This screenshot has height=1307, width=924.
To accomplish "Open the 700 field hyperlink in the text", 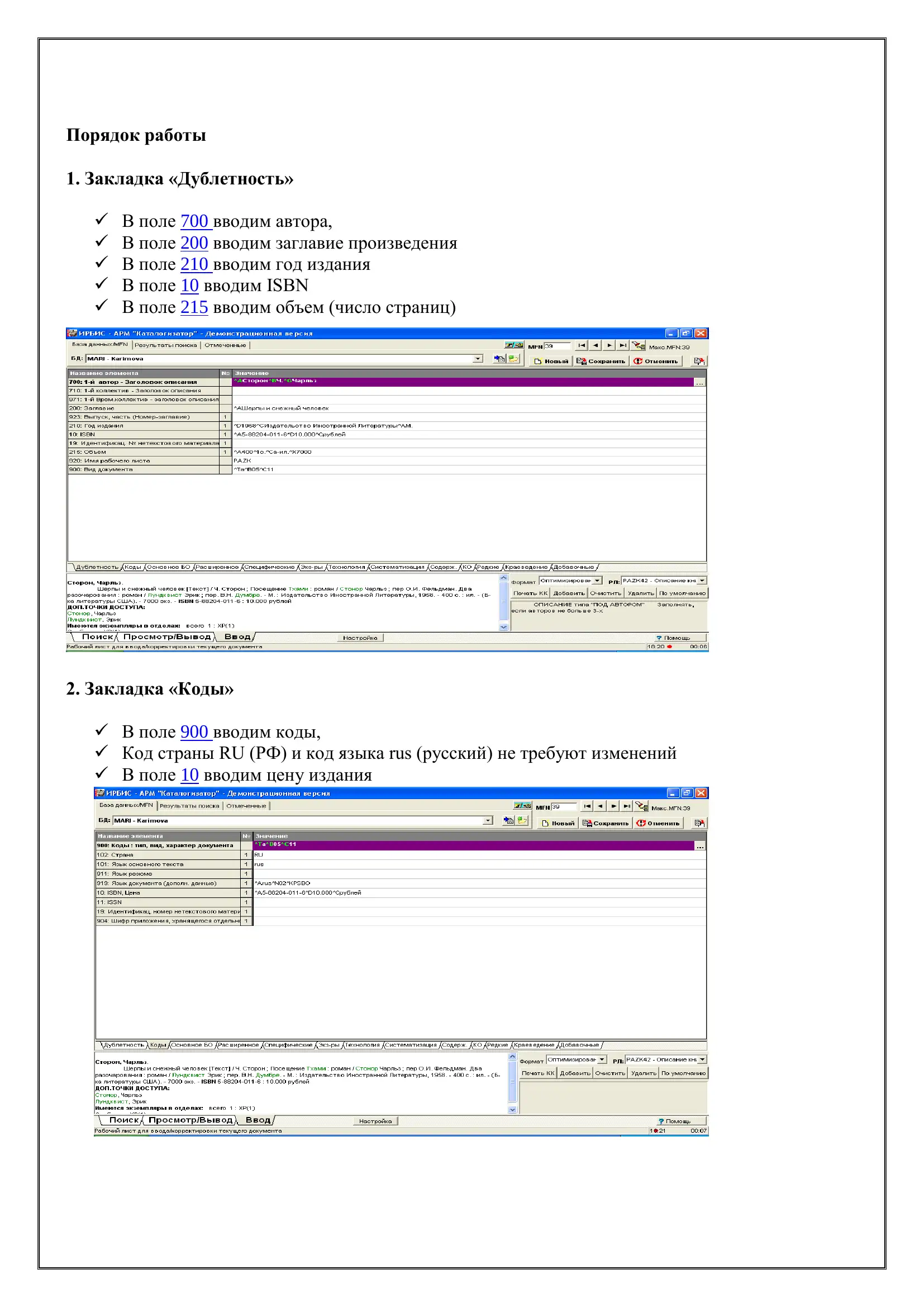I will [x=196, y=221].
